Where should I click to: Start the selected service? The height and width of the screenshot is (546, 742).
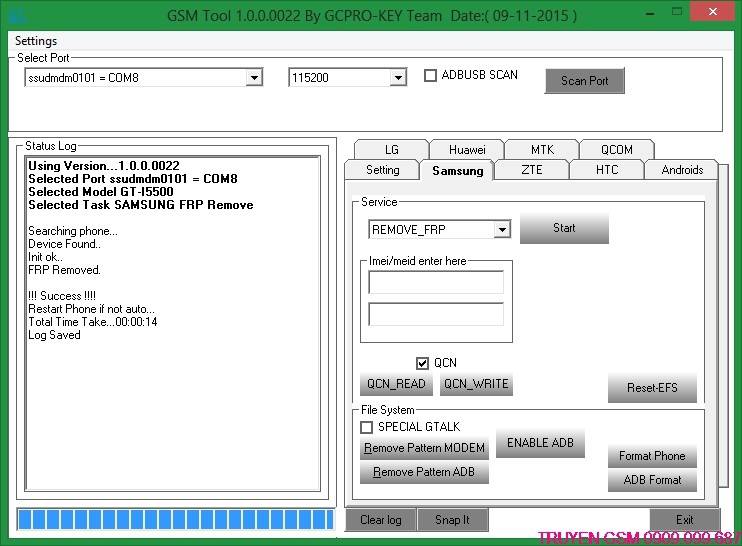click(x=564, y=229)
